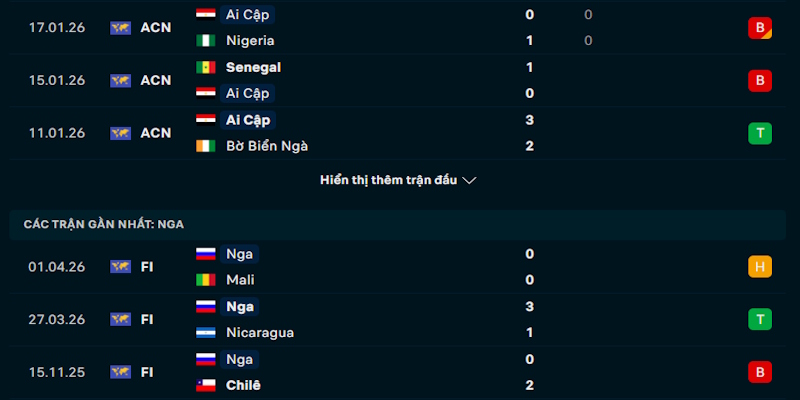Click the Chilê flag icon
This screenshot has height=400, width=800.
click(206, 385)
